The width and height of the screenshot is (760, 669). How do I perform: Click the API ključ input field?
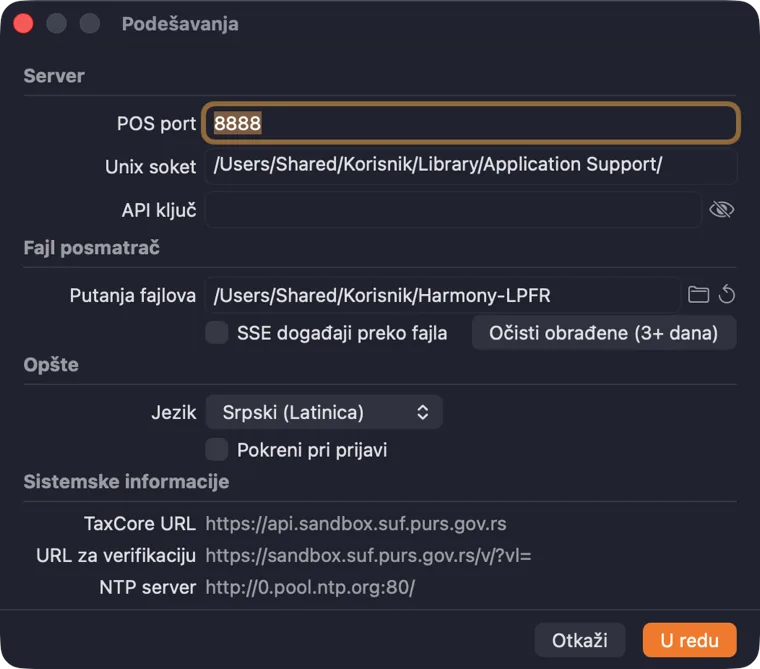453,210
